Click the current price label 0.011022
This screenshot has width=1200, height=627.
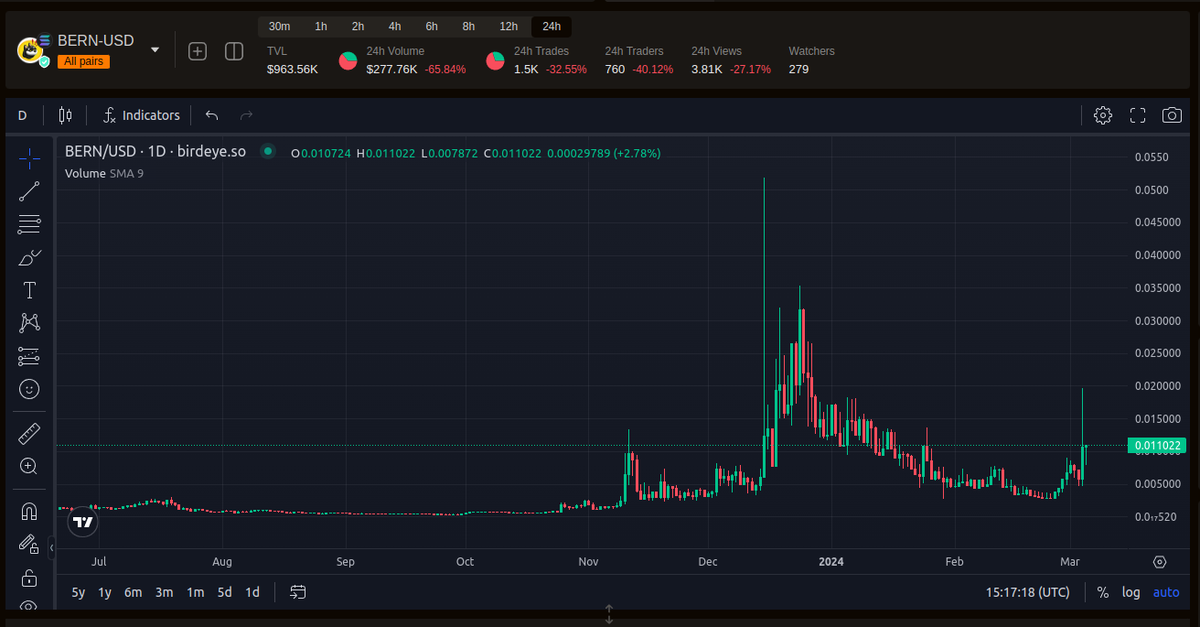pyautogui.click(x=1156, y=446)
